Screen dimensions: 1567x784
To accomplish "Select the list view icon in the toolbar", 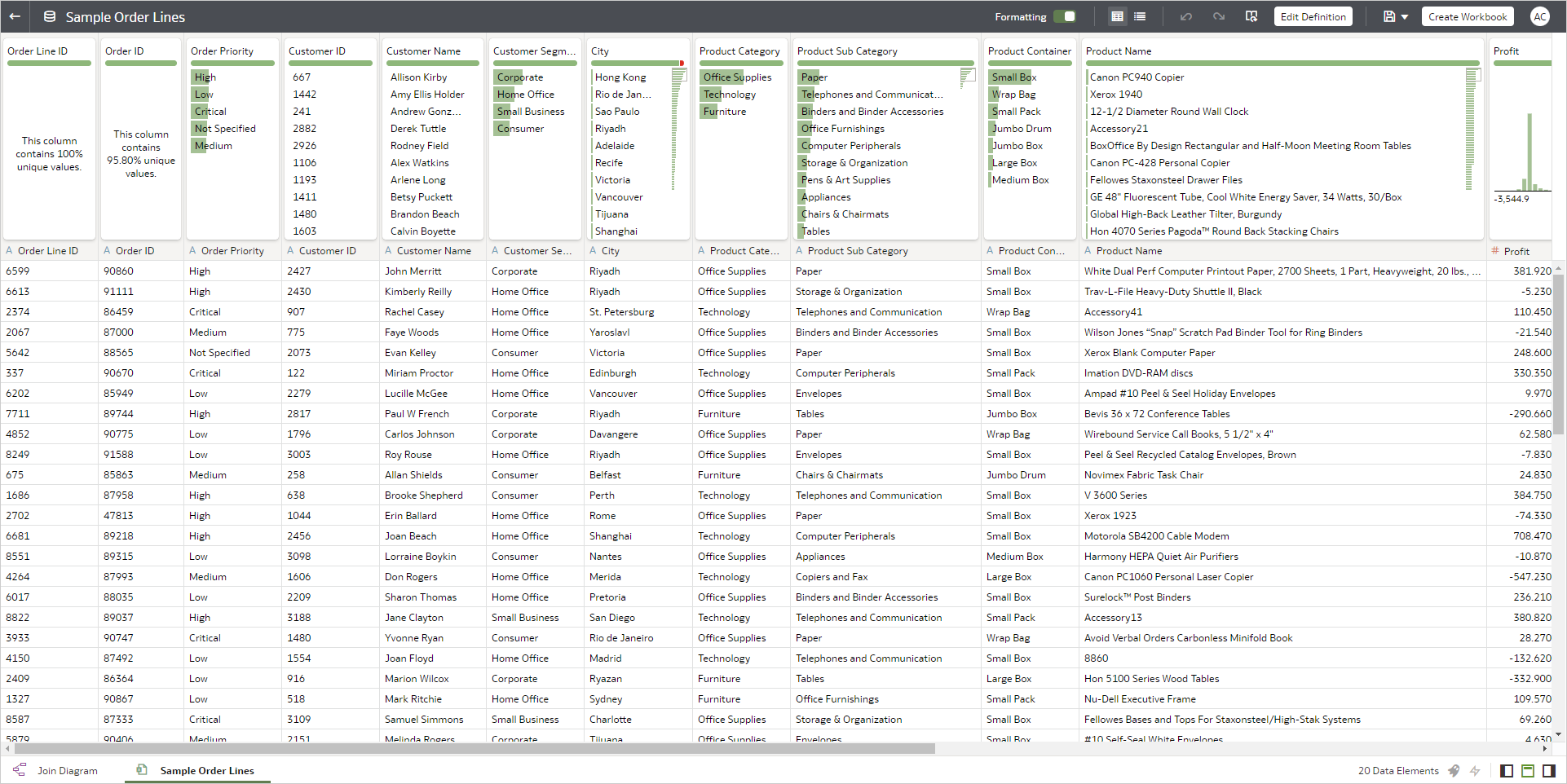I will coord(1141,16).
